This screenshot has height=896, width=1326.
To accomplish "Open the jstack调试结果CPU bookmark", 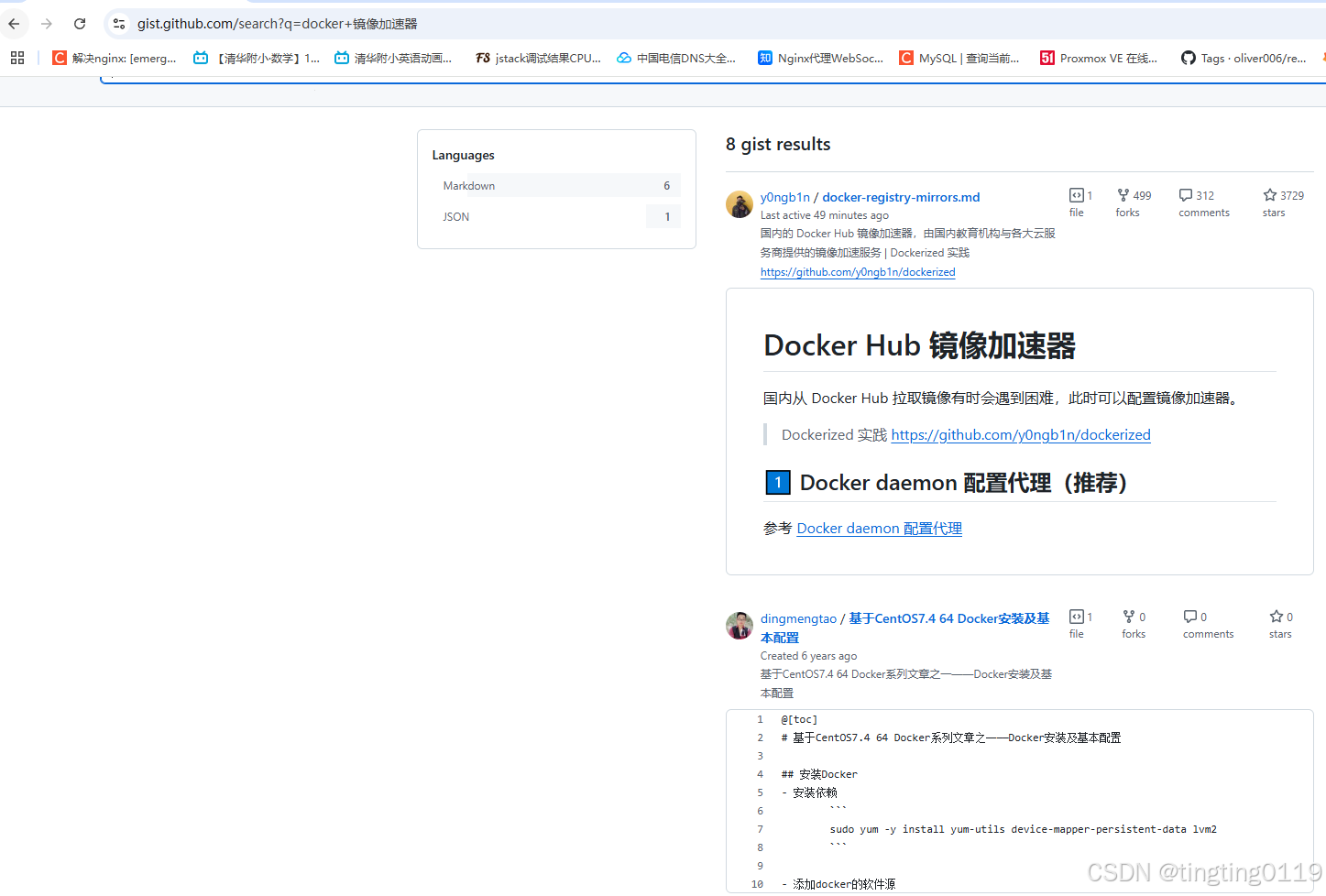I will [x=538, y=58].
